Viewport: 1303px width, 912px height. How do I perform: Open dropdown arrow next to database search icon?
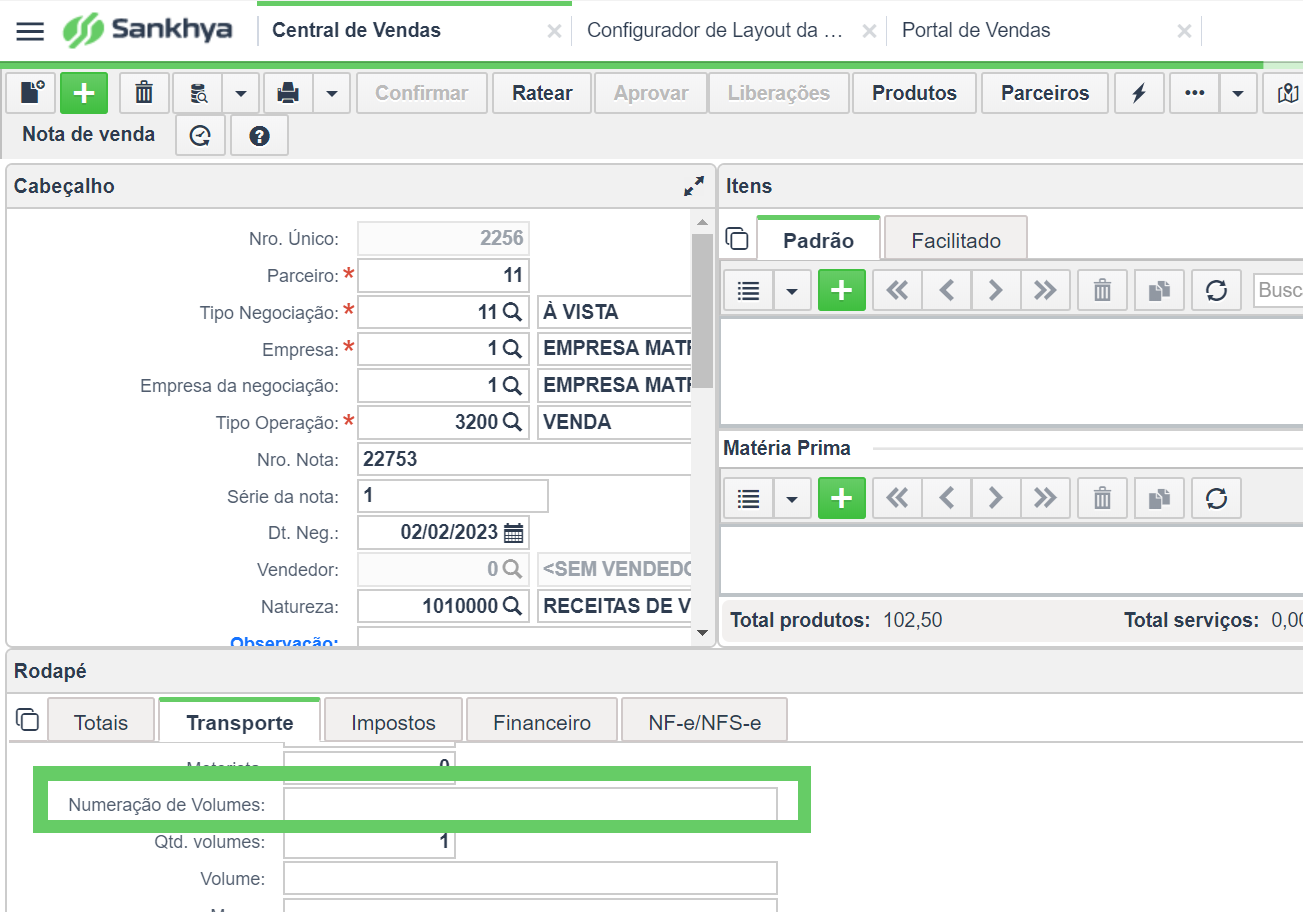click(241, 93)
